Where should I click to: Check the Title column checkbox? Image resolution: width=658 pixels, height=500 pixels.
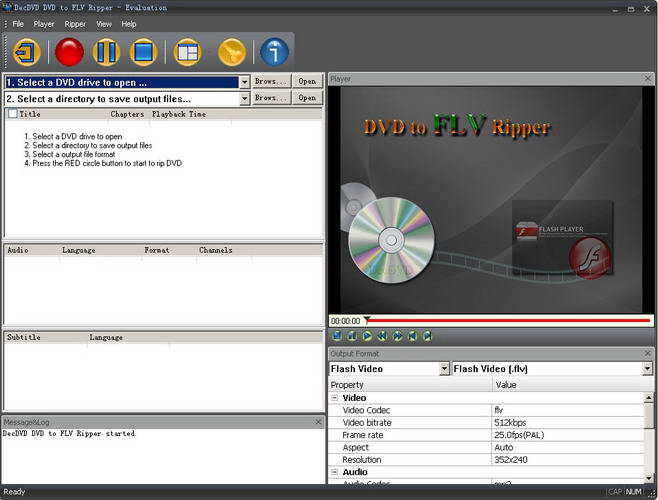click(x=13, y=114)
